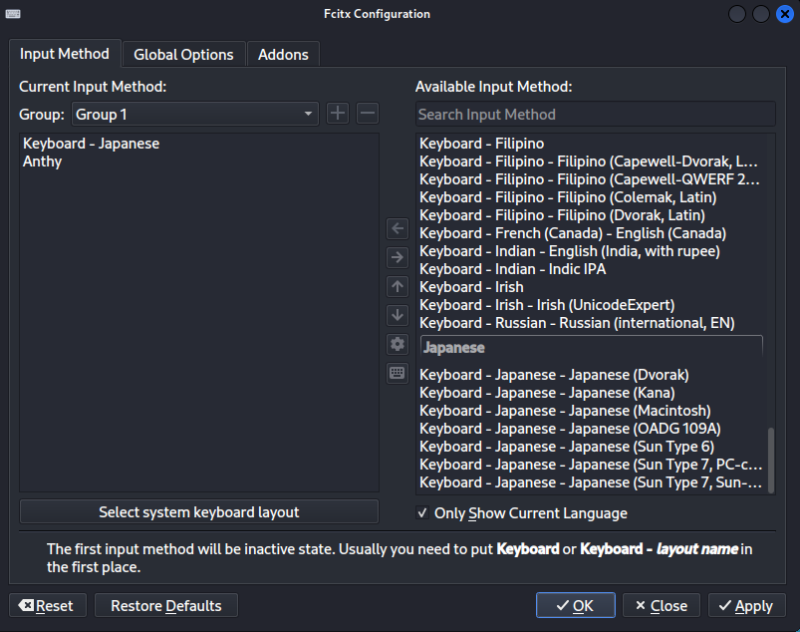This screenshot has width=800, height=632.
Task: Open the Addons tab
Action: pos(283,55)
